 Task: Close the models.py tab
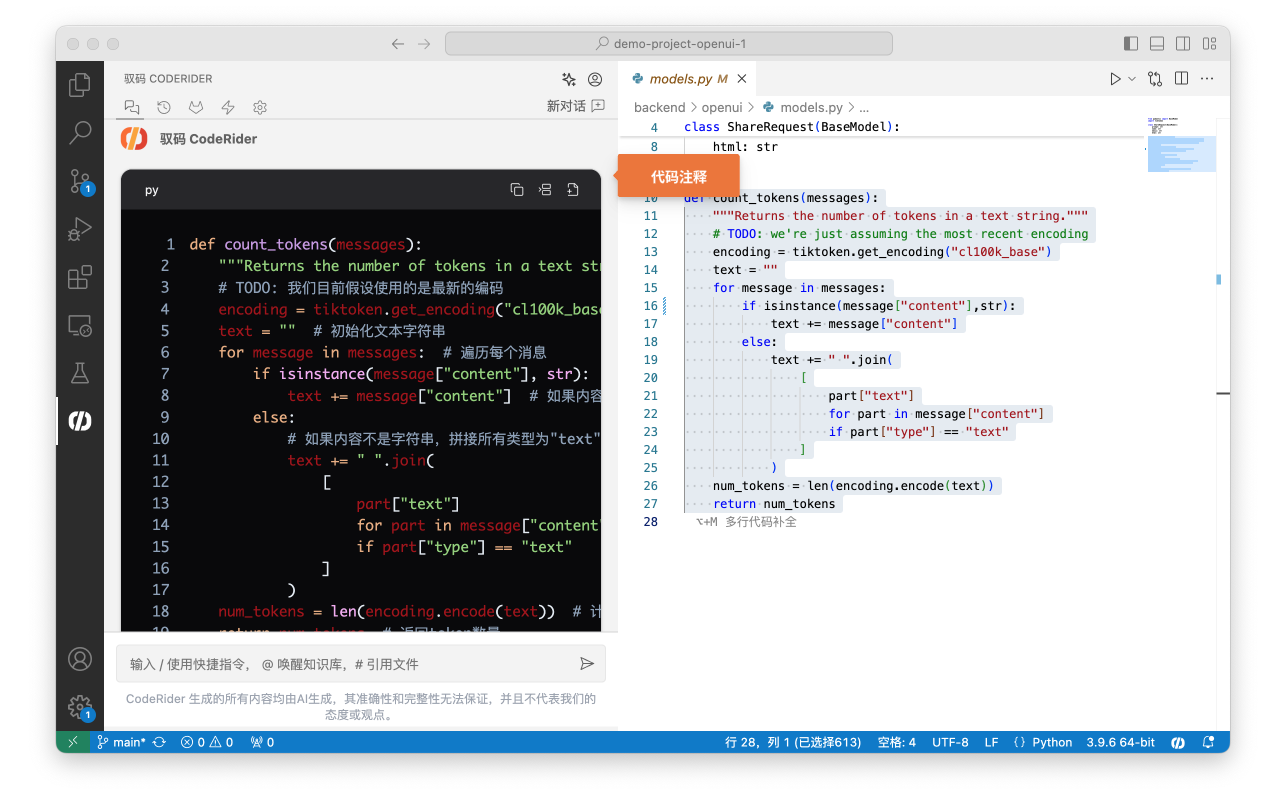(x=742, y=79)
